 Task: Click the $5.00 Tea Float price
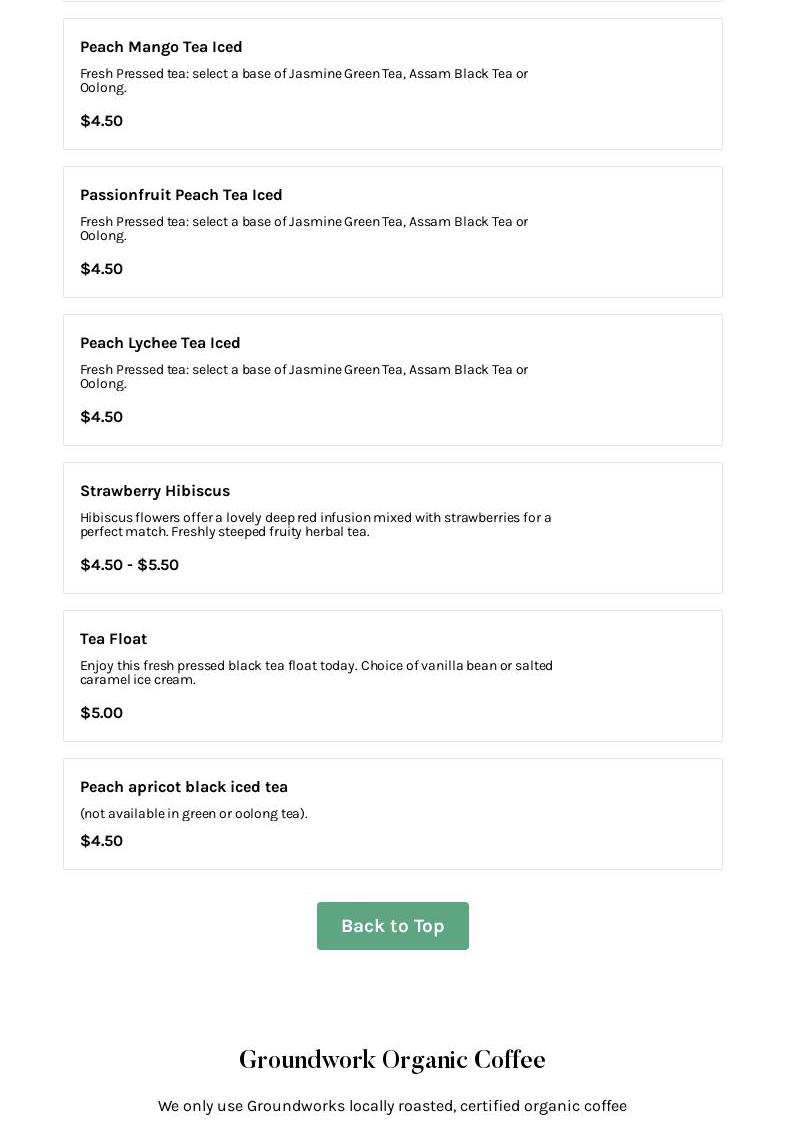[101, 713]
